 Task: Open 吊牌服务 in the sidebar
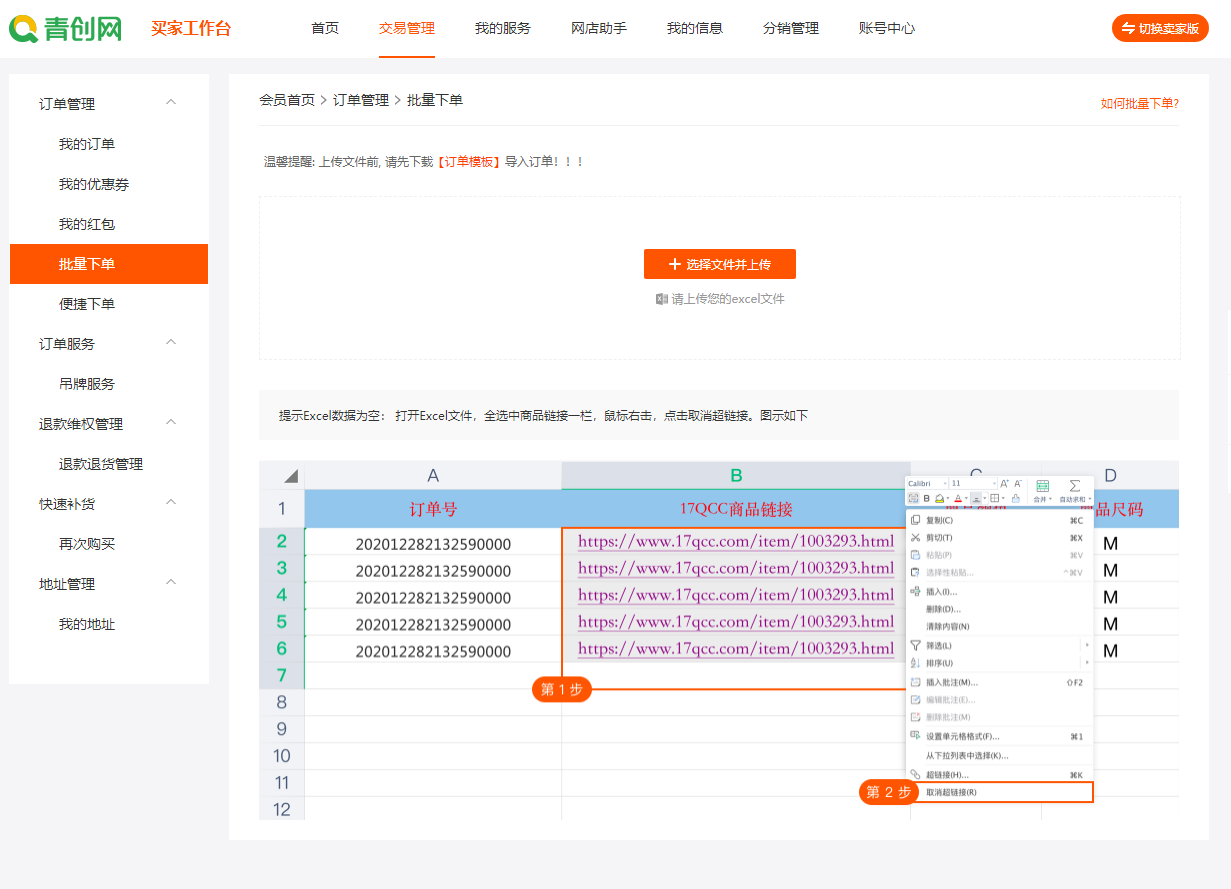87,384
